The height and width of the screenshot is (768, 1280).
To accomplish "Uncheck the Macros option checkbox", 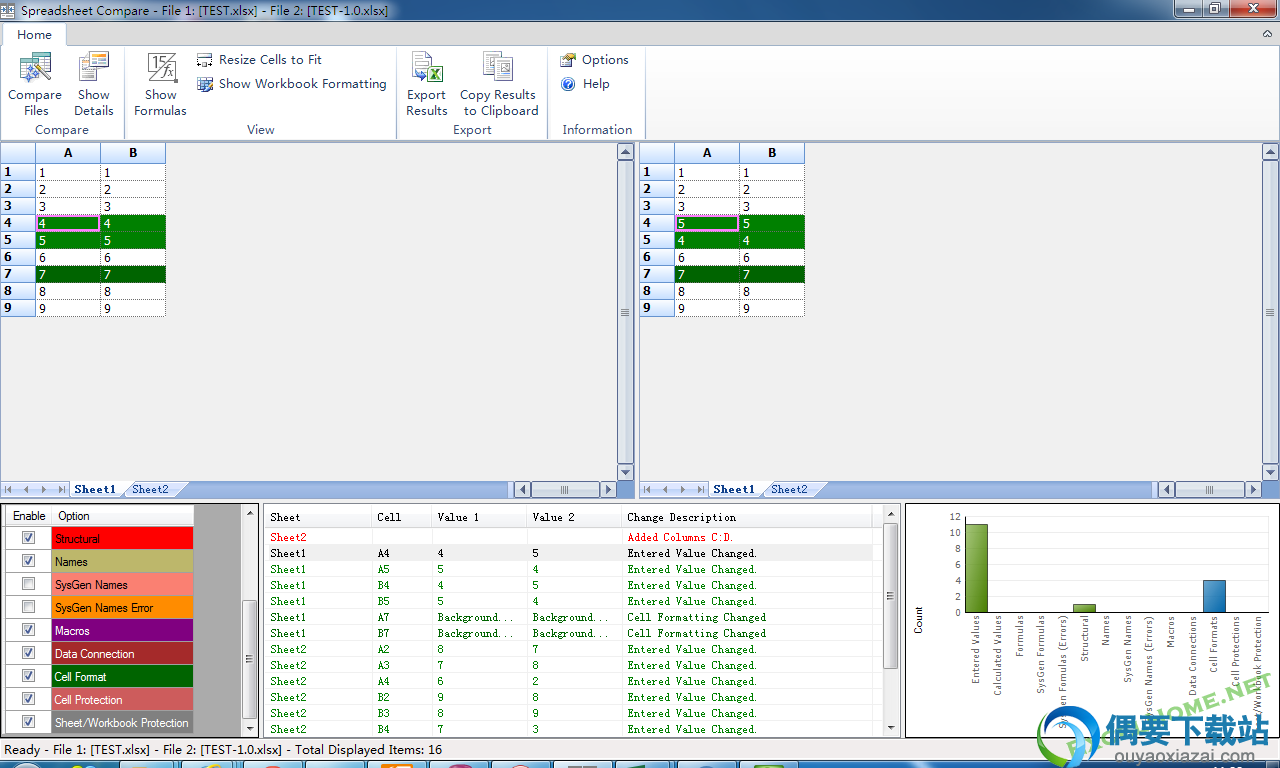I will pos(29,630).
